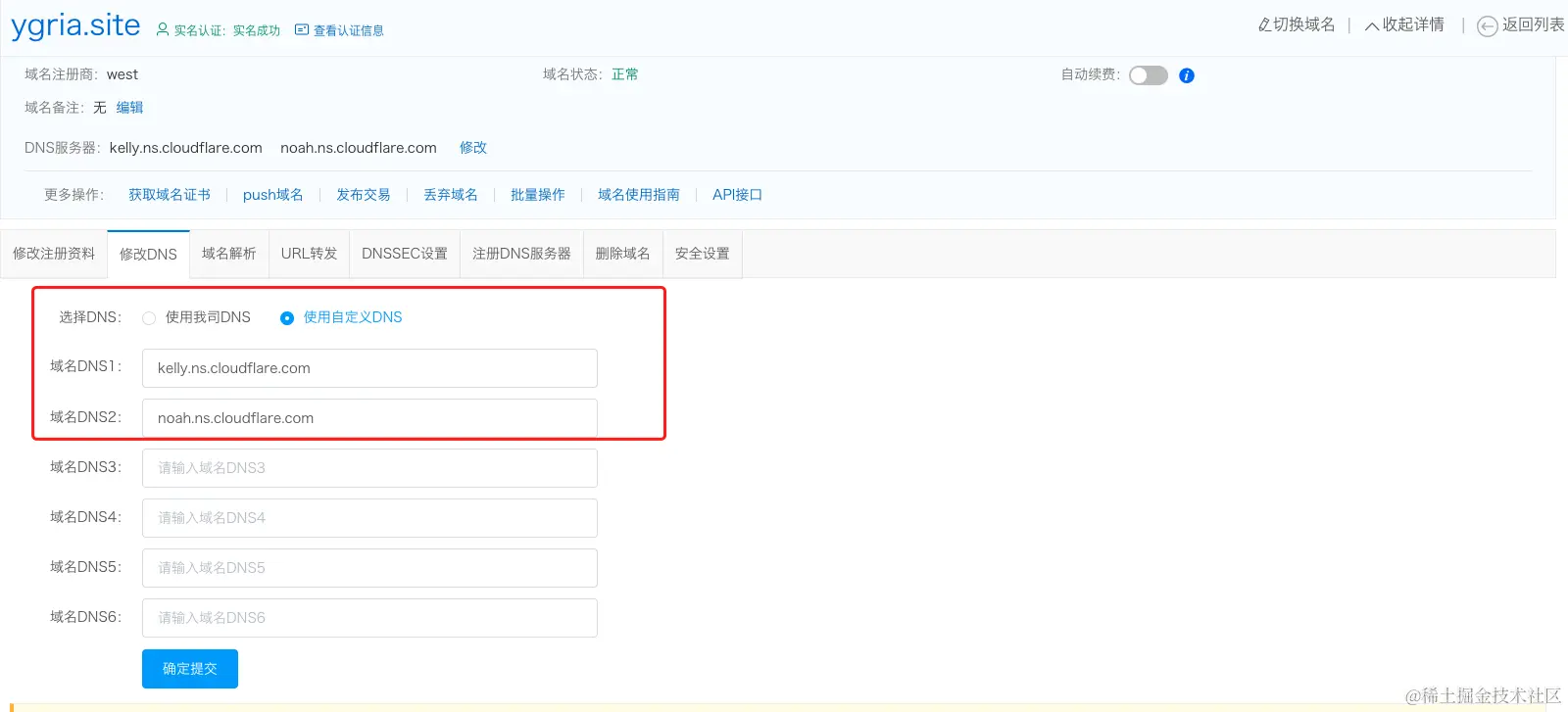
Task: Click the ygria.site domain title
Action: [75, 25]
